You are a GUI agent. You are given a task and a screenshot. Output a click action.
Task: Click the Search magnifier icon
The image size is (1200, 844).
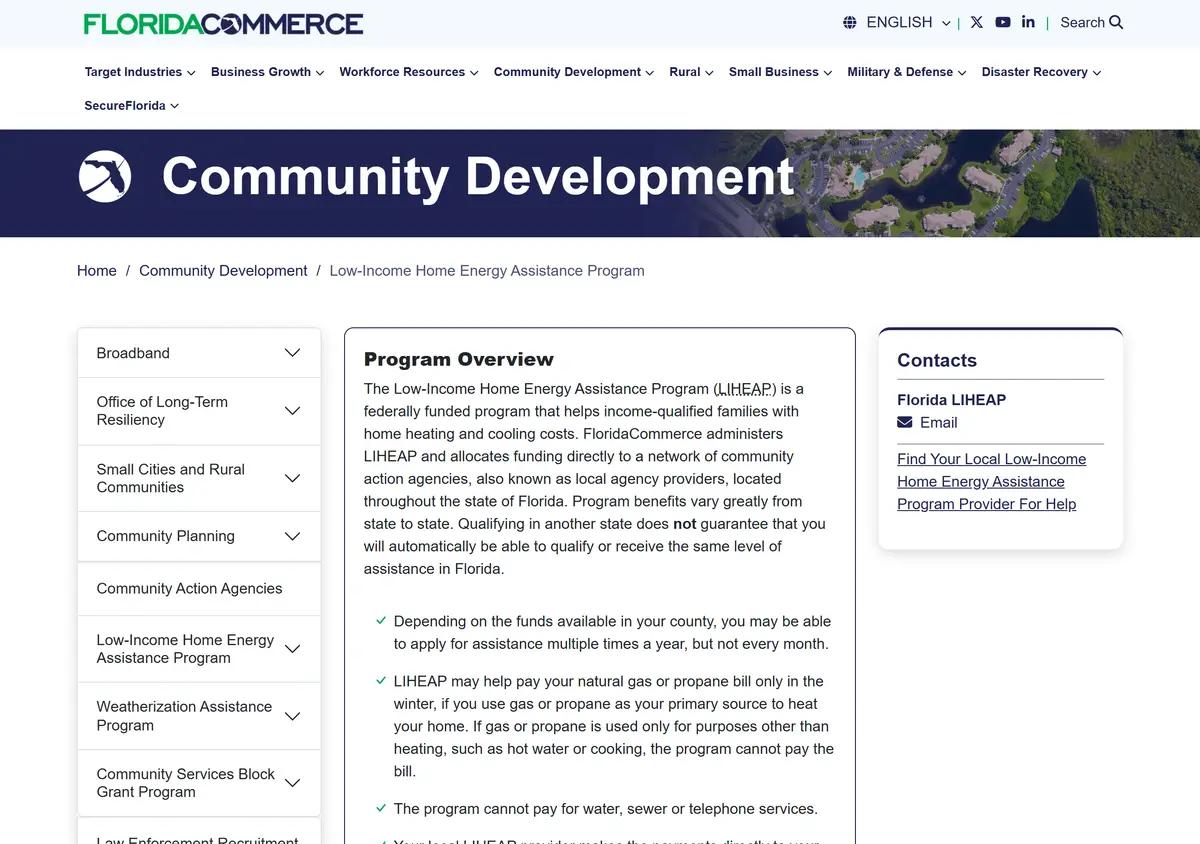1116,22
